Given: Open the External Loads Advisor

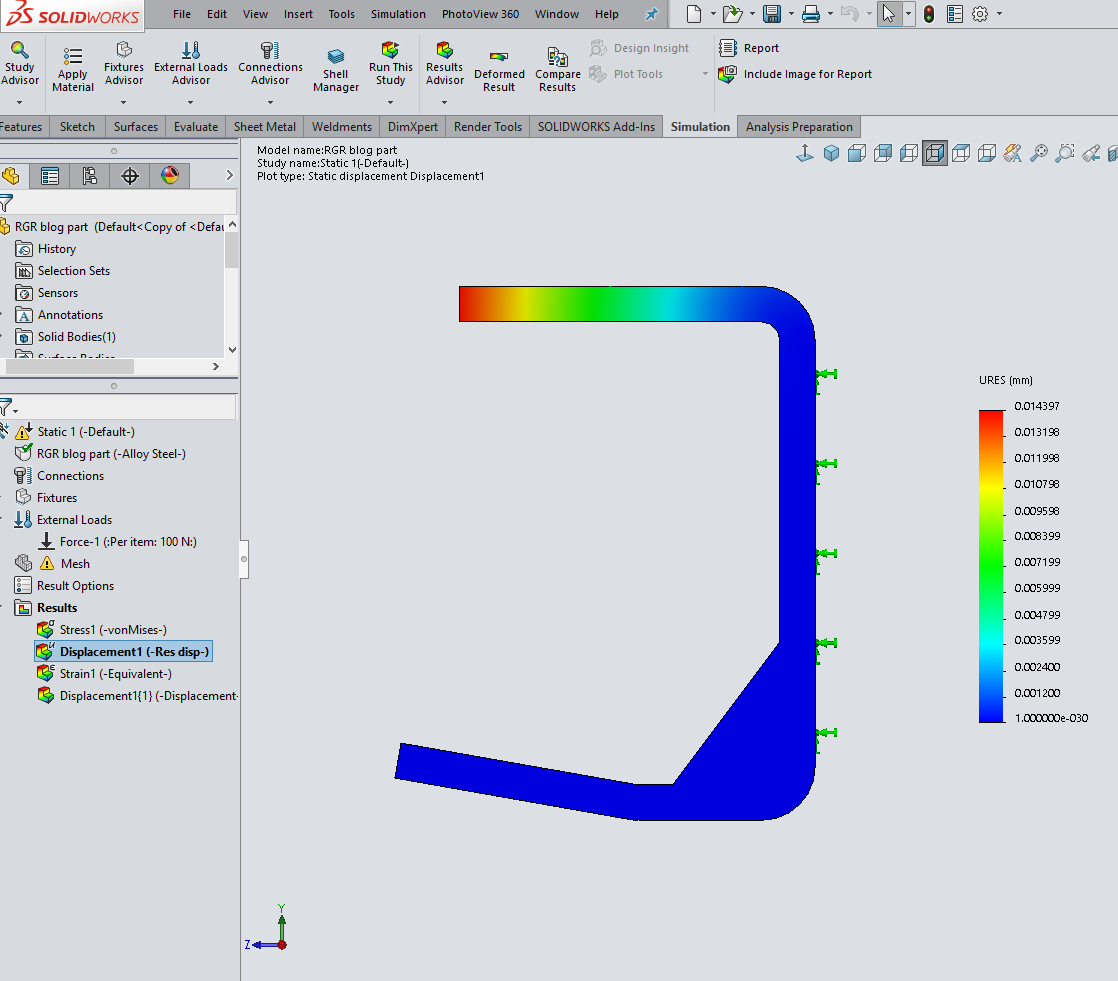Looking at the screenshot, I should [190, 63].
